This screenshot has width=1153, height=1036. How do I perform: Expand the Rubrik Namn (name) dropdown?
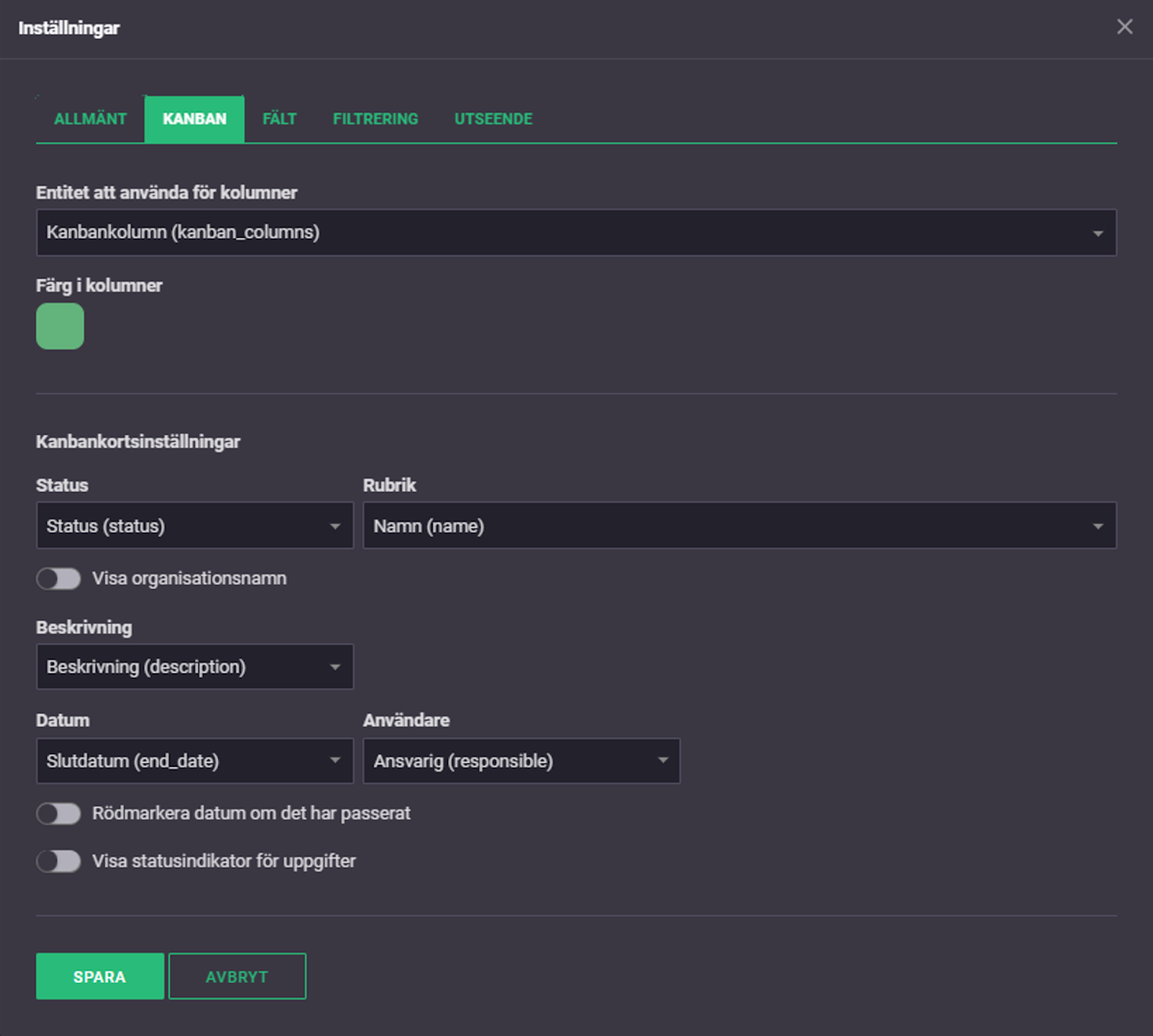click(x=739, y=525)
